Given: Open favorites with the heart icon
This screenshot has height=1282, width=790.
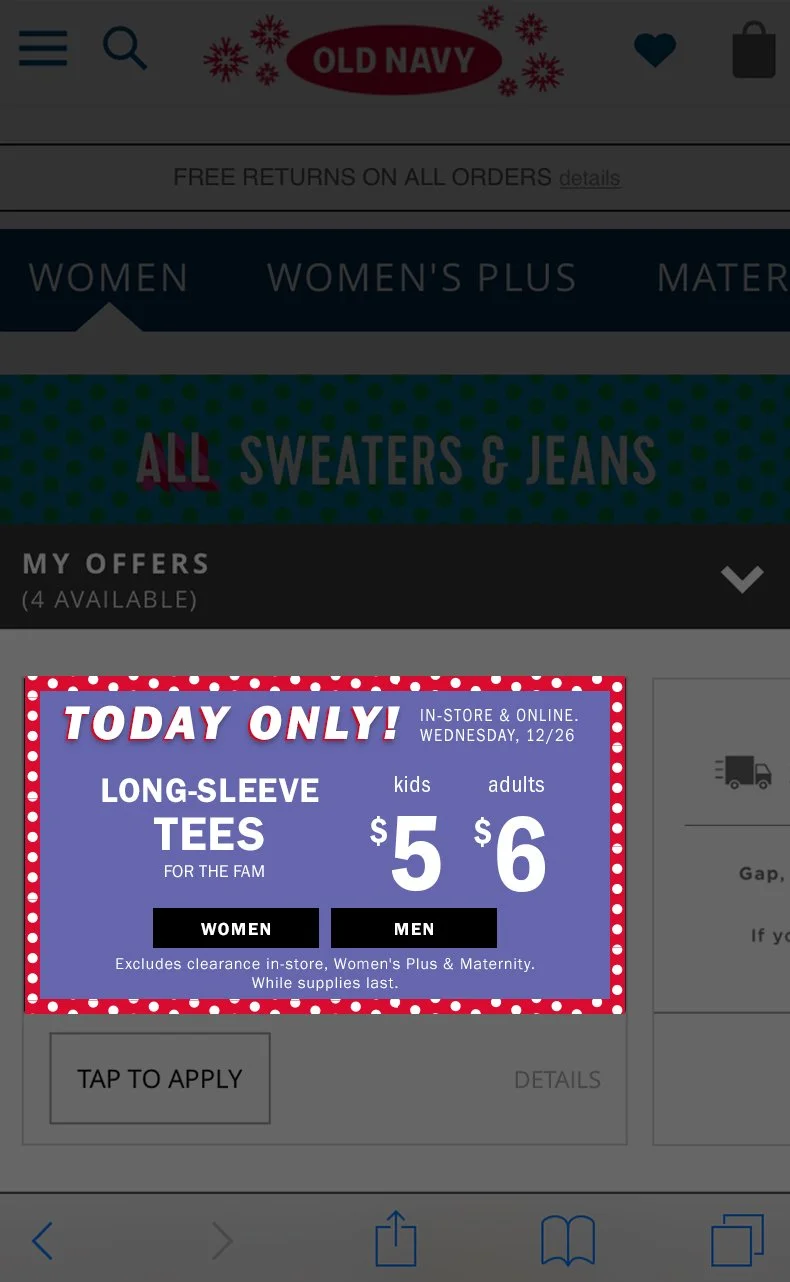Looking at the screenshot, I should click(655, 50).
